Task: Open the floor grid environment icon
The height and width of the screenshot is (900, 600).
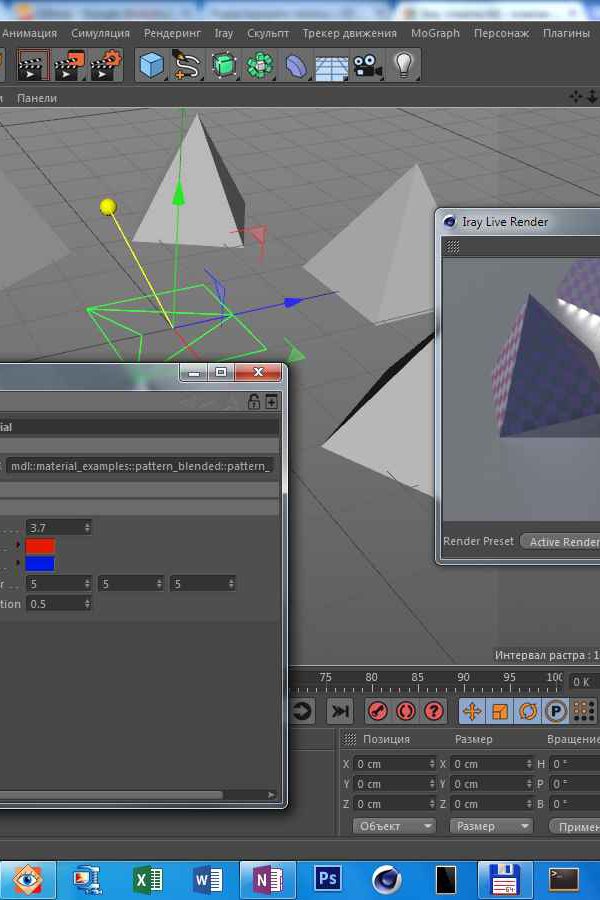Action: coord(331,66)
